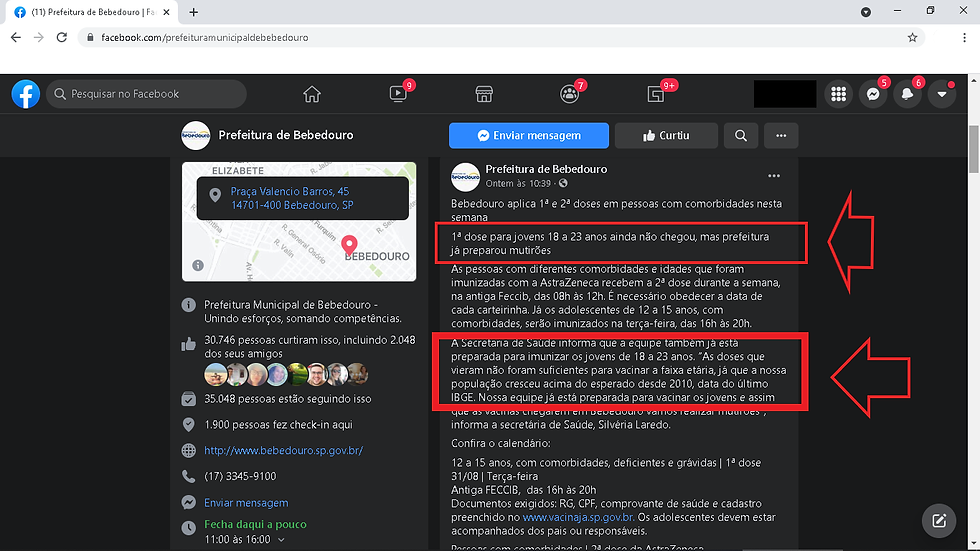Open the Facebook menu grid icon
This screenshot has height=551, width=980.
point(839,94)
